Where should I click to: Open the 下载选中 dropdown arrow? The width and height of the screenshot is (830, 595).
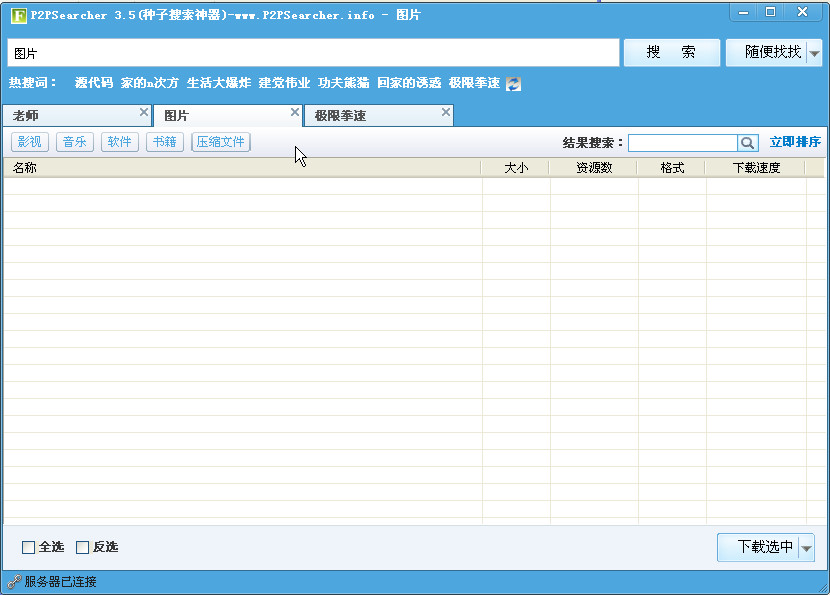click(806, 548)
